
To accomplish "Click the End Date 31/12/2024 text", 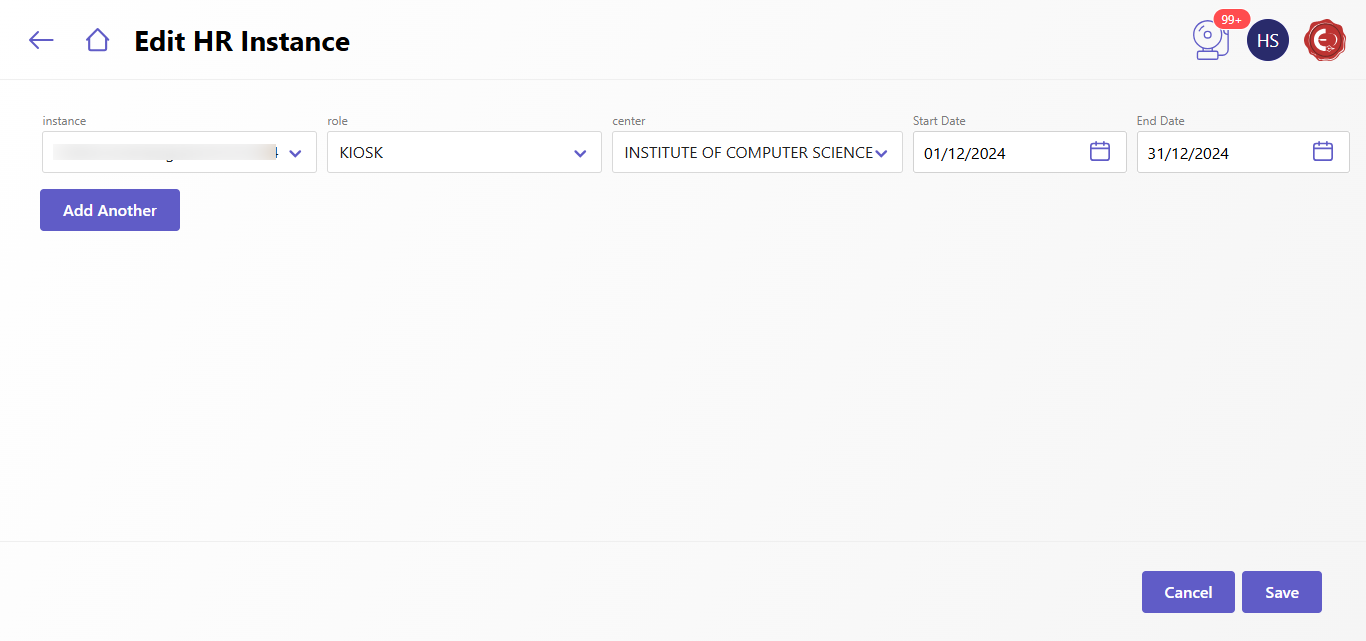I will pos(1188,154).
